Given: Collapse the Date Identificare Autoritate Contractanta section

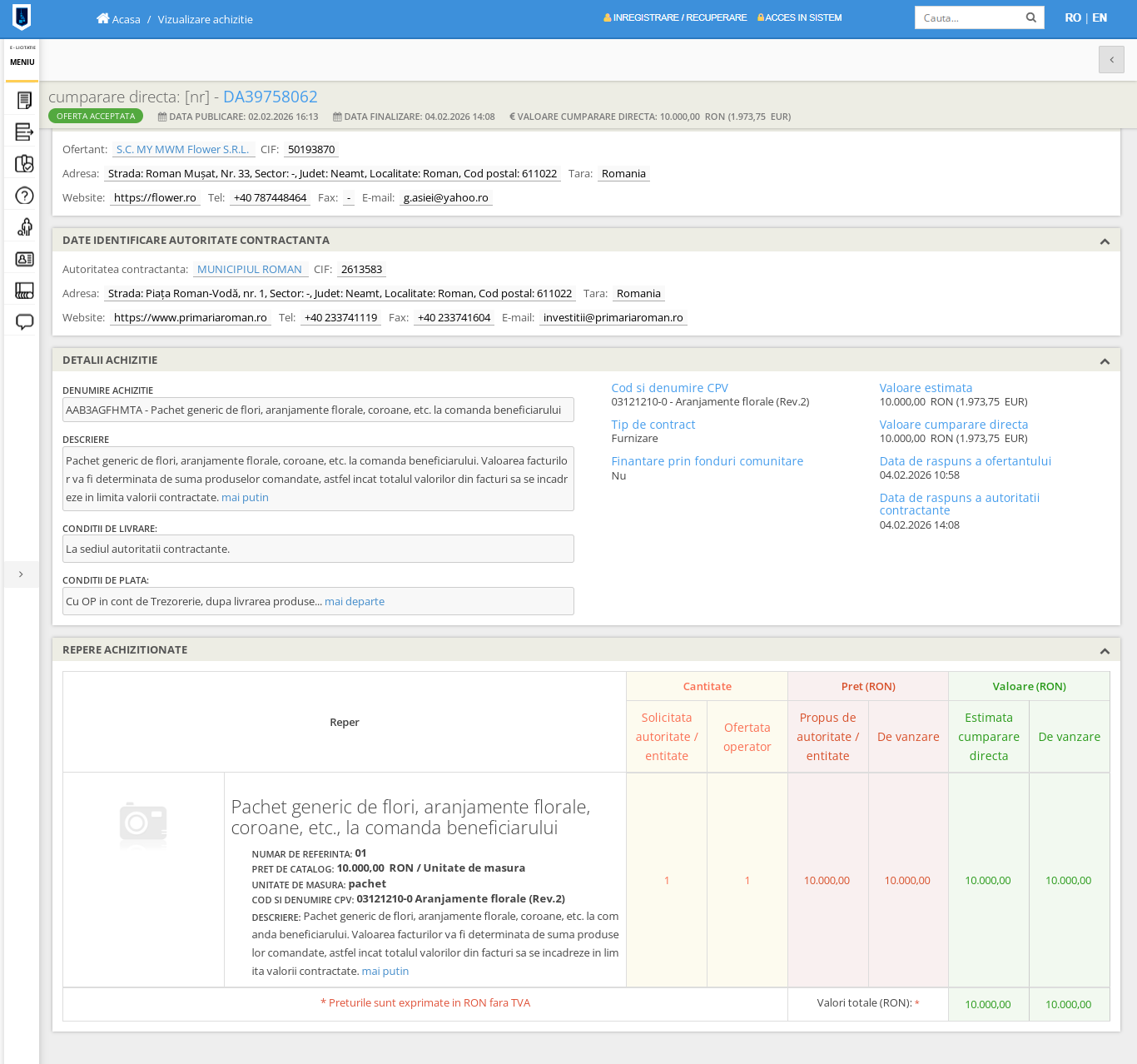Looking at the screenshot, I should click(1105, 241).
